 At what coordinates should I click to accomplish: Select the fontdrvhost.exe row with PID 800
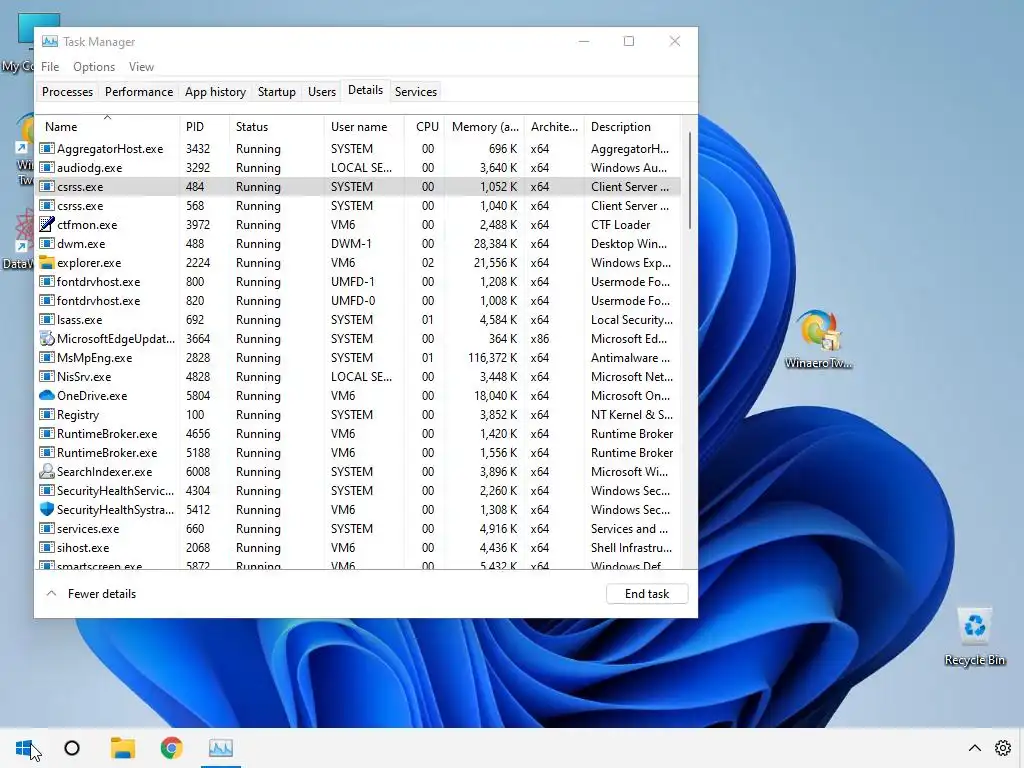tap(359, 281)
